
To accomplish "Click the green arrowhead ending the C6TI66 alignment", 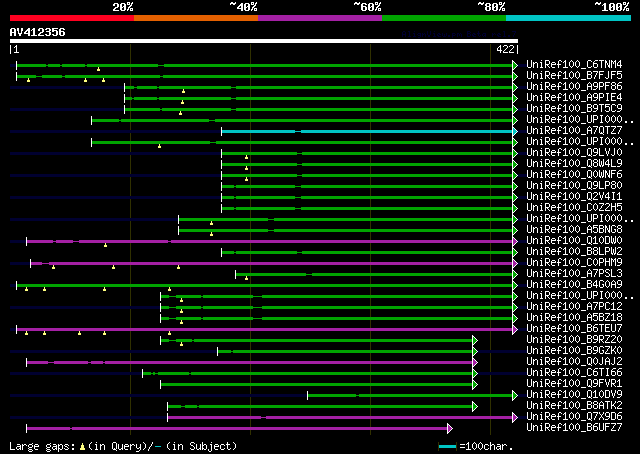I will [x=475, y=374].
